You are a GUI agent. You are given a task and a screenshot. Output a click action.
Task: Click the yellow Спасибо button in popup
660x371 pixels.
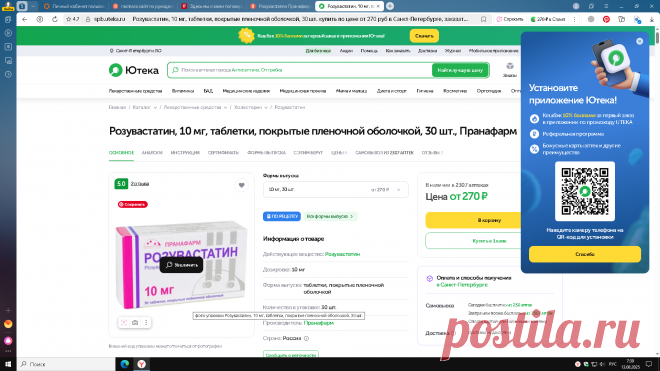(585, 254)
